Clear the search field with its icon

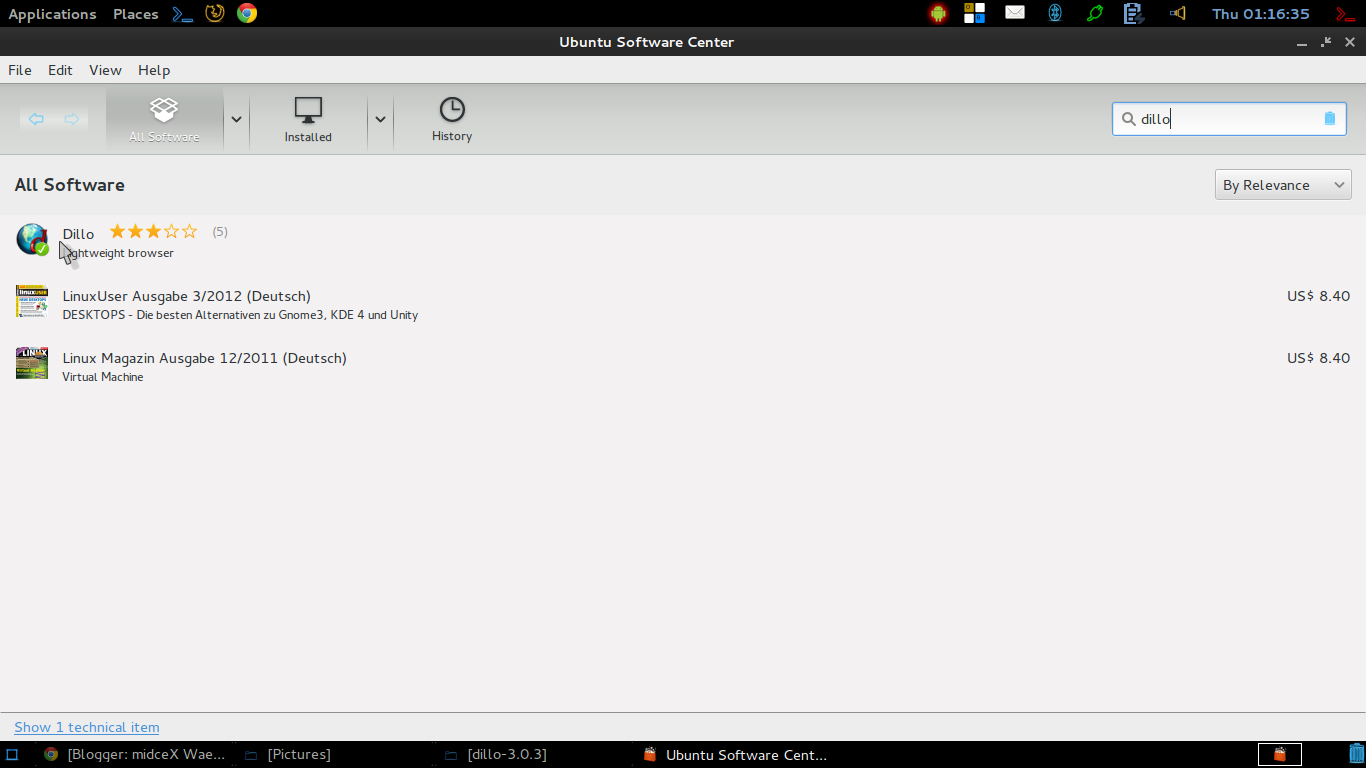click(x=1329, y=118)
